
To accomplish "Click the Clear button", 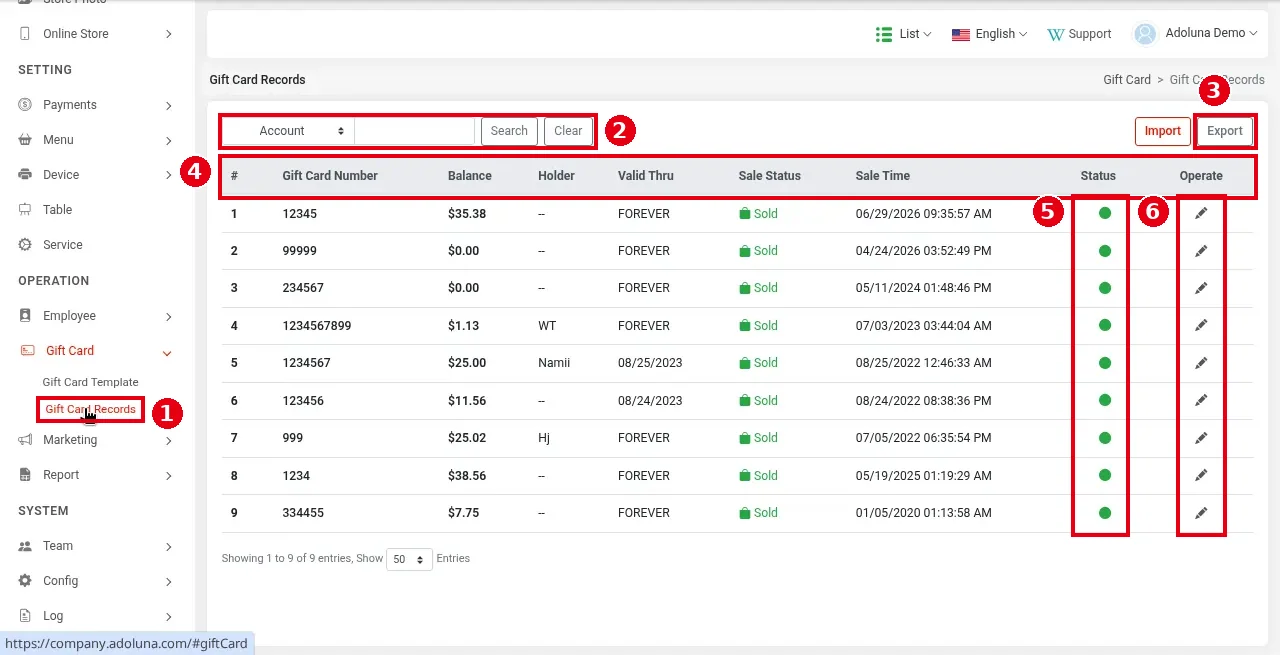I will coord(568,131).
